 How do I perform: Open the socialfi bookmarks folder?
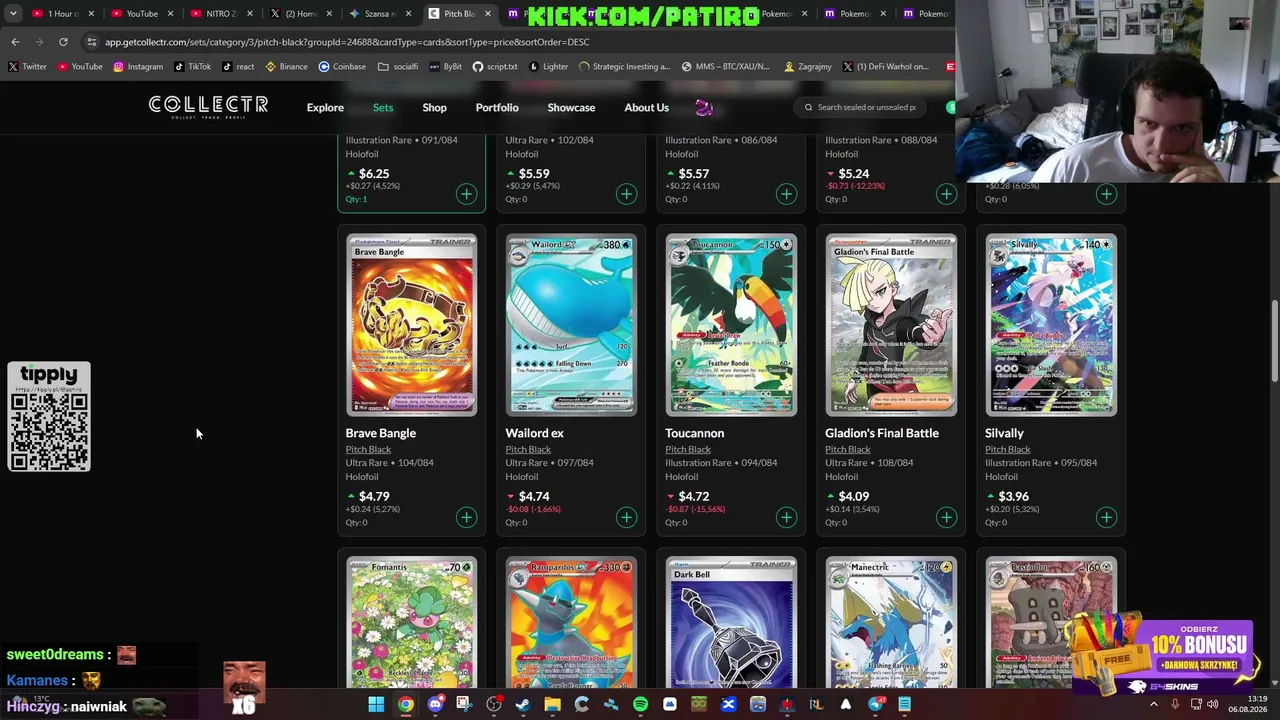tap(398, 67)
